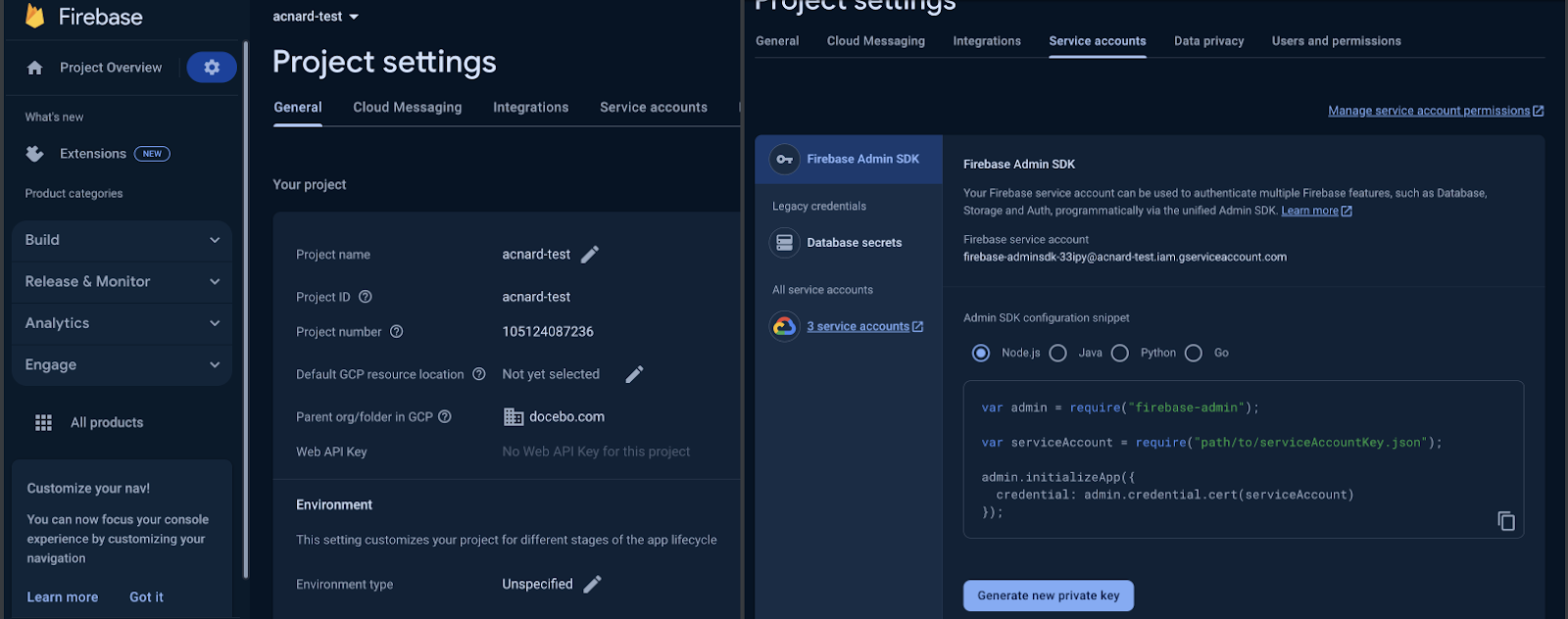
Task: Copy the Admin SDK code snippet
Action: (x=1506, y=521)
